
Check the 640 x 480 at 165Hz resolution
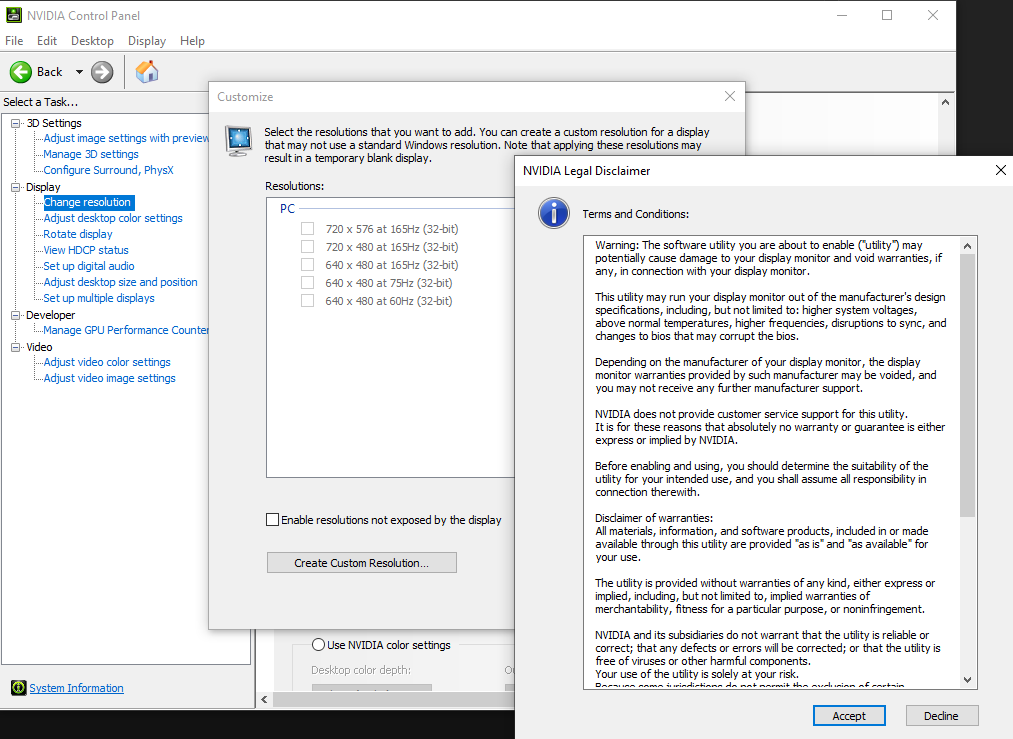308,265
